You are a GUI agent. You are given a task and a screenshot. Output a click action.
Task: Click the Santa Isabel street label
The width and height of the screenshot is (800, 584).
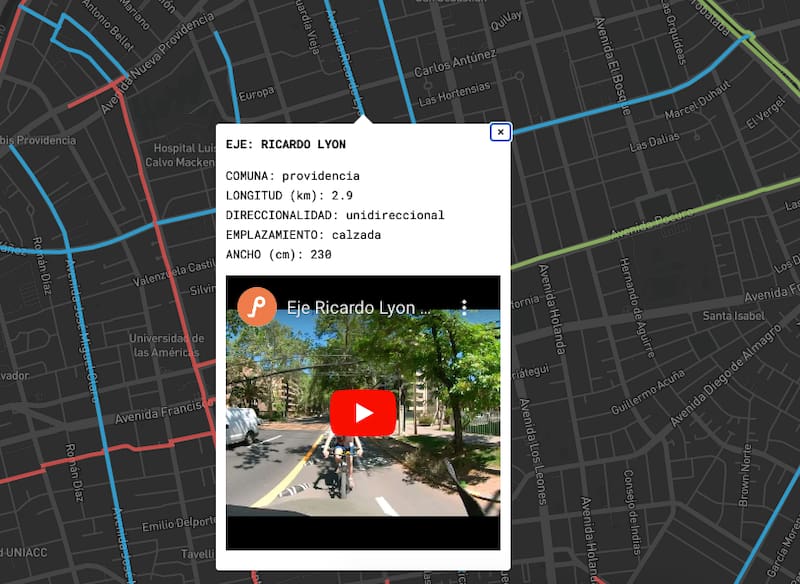(733, 316)
